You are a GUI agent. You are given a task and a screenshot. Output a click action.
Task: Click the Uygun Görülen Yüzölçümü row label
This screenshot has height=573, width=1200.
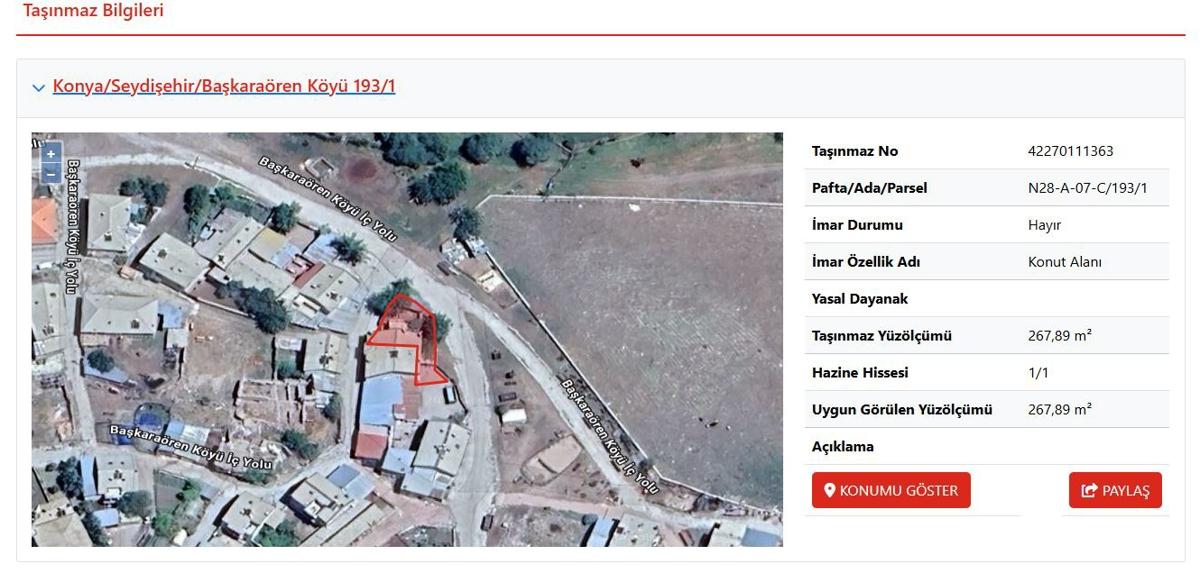tap(901, 410)
